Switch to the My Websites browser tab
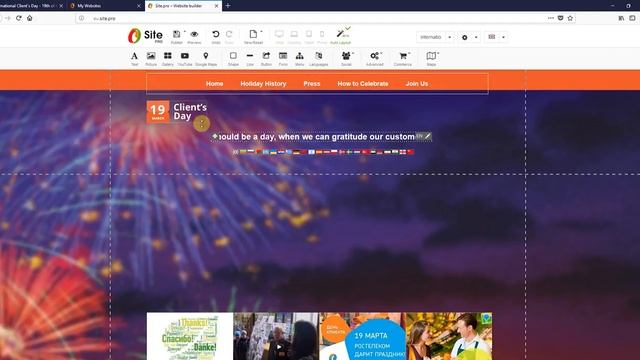The height and width of the screenshot is (360, 640). (x=105, y=6)
